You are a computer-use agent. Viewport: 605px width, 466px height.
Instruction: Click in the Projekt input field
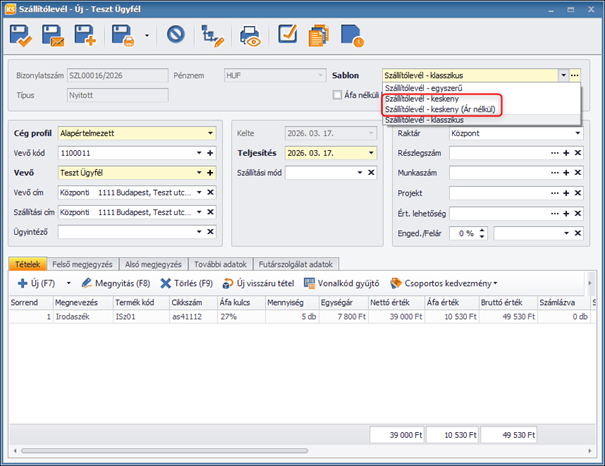pyautogui.click(x=499, y=193)
